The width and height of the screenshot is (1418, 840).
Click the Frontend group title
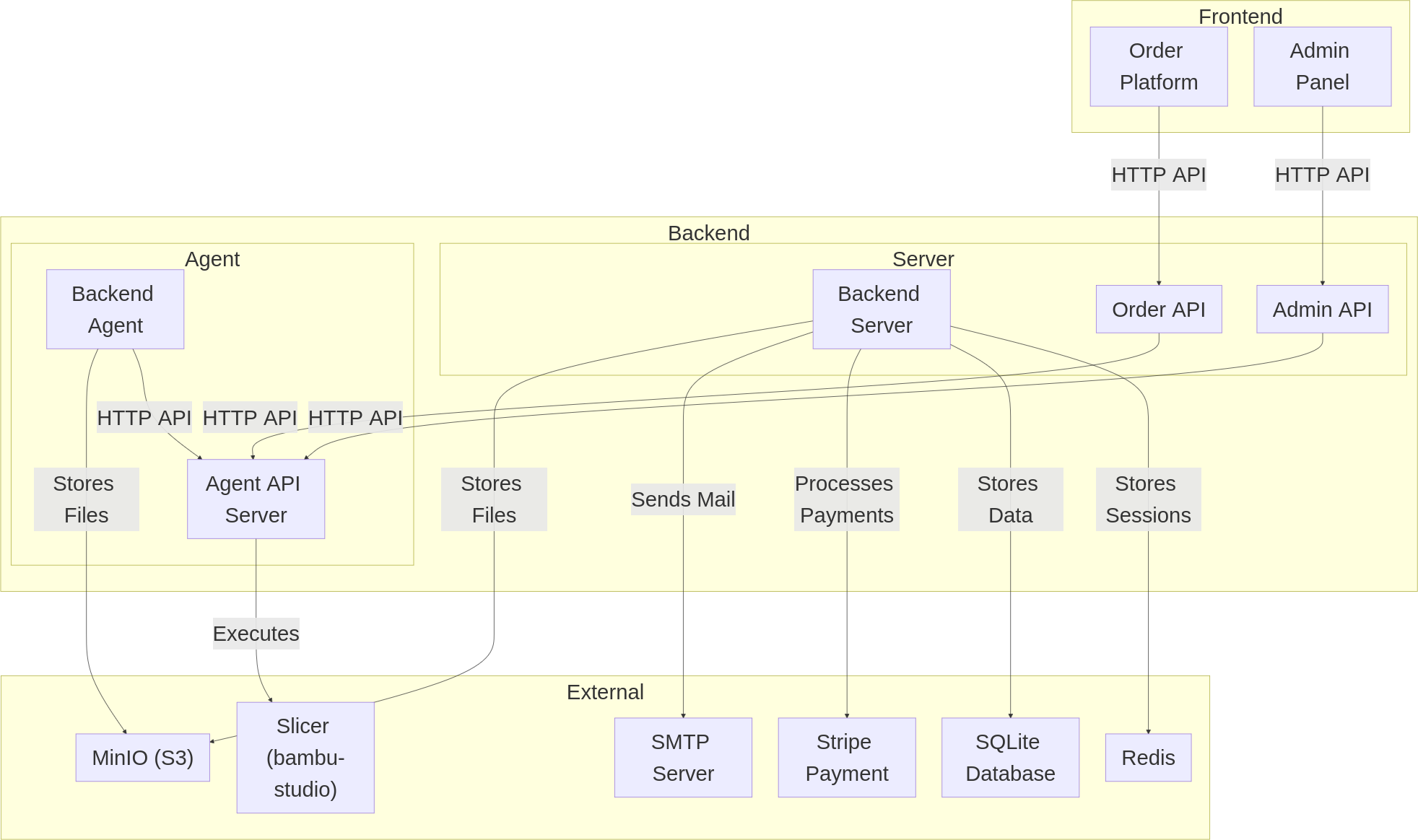[1240, 17]
